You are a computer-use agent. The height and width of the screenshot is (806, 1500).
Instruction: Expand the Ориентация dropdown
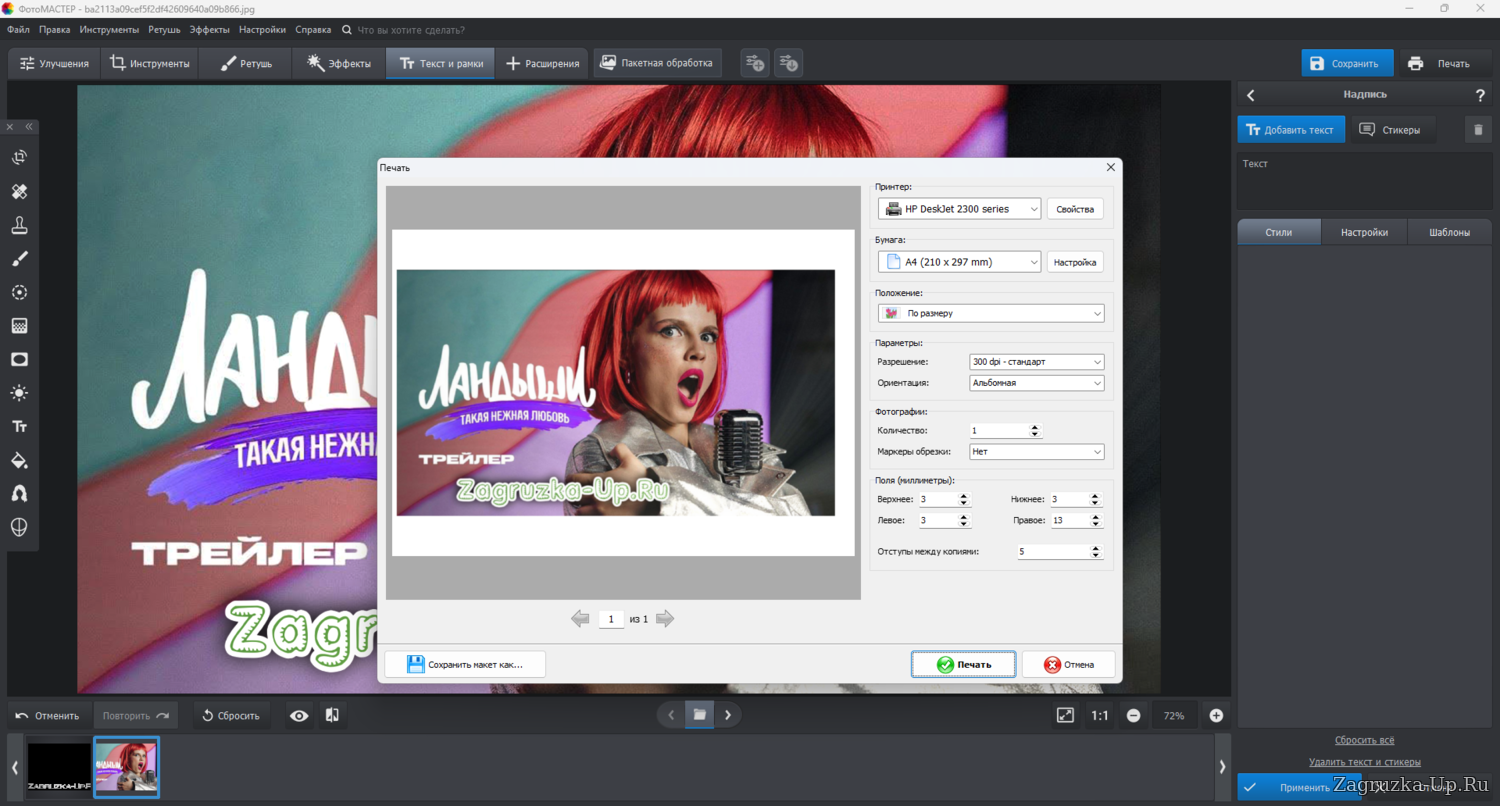(x=1036, y=383)
